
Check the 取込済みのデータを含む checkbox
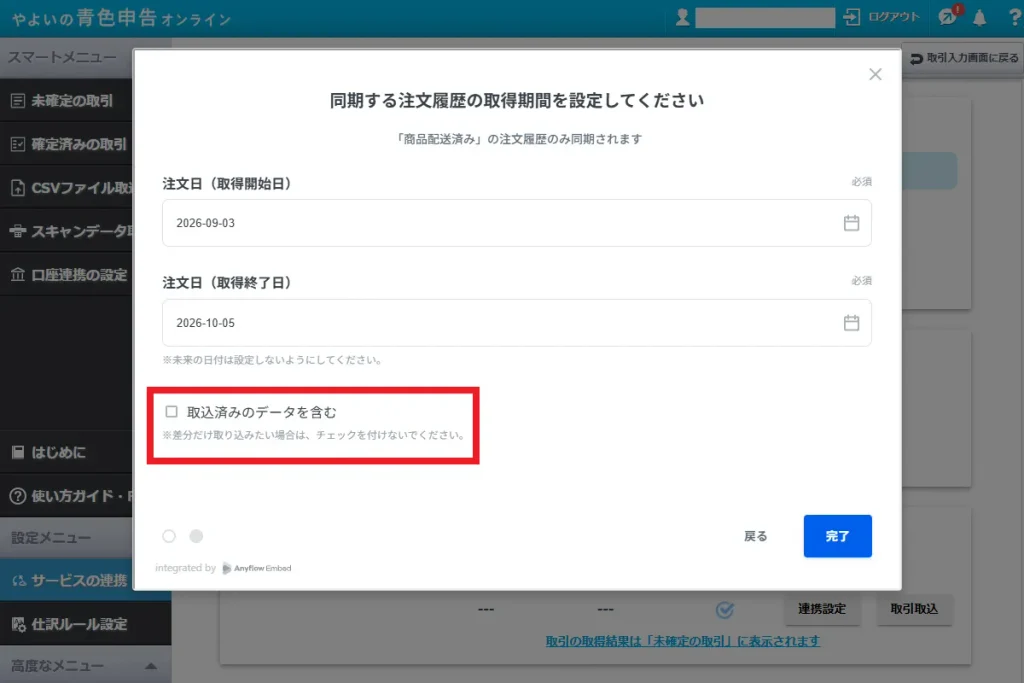pos(171,411)
